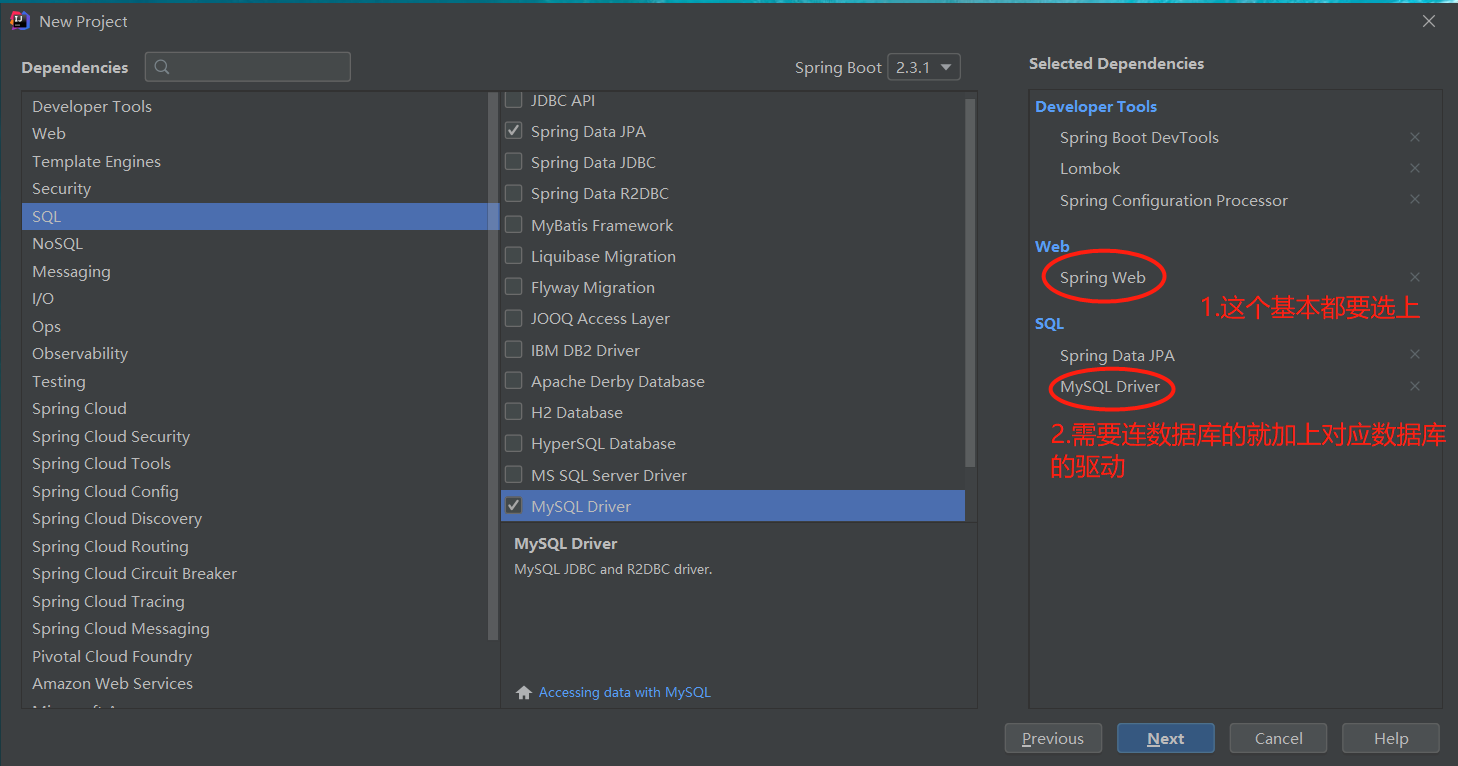
Task: Open Accessing data with MySQL link
Action: (625, 692)
